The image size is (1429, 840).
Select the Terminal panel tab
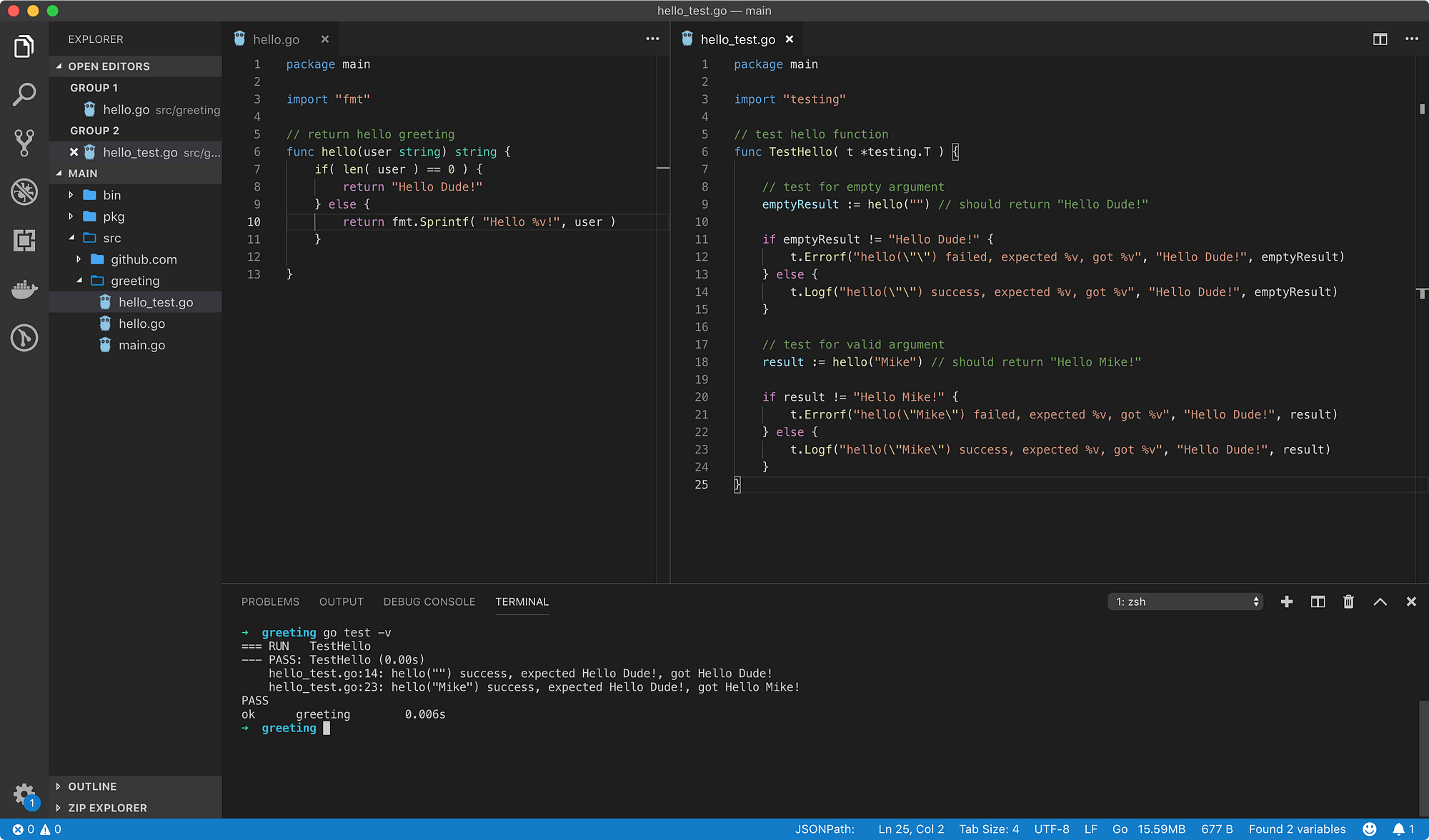coord(522,601)
